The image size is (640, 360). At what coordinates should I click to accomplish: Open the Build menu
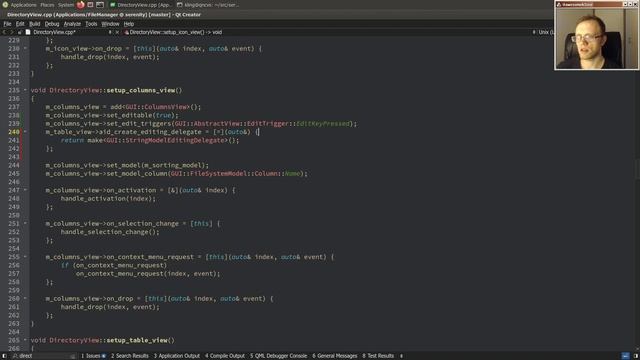[x=35, y=24]
